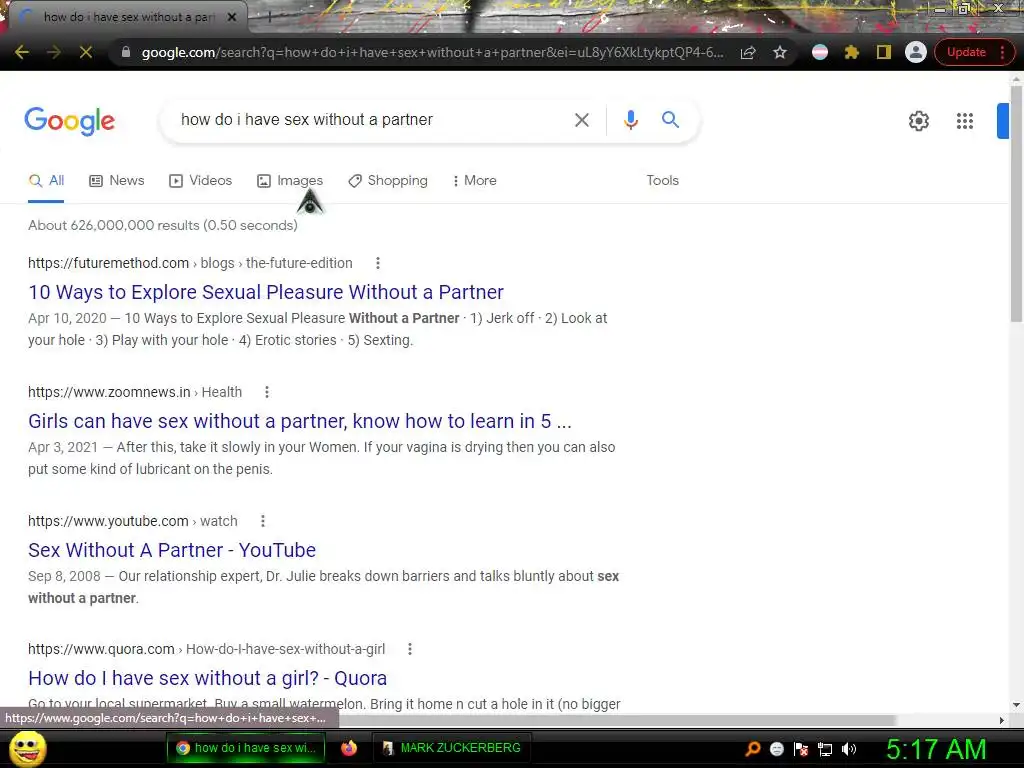Stop page loading with X button

pos(86,52)
